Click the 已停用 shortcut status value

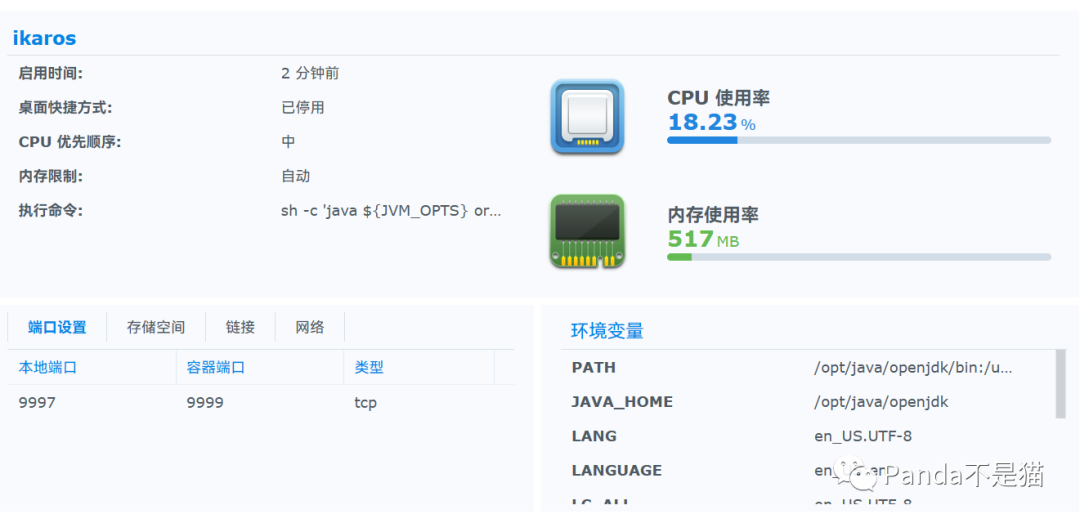click(x=302, y=107)
